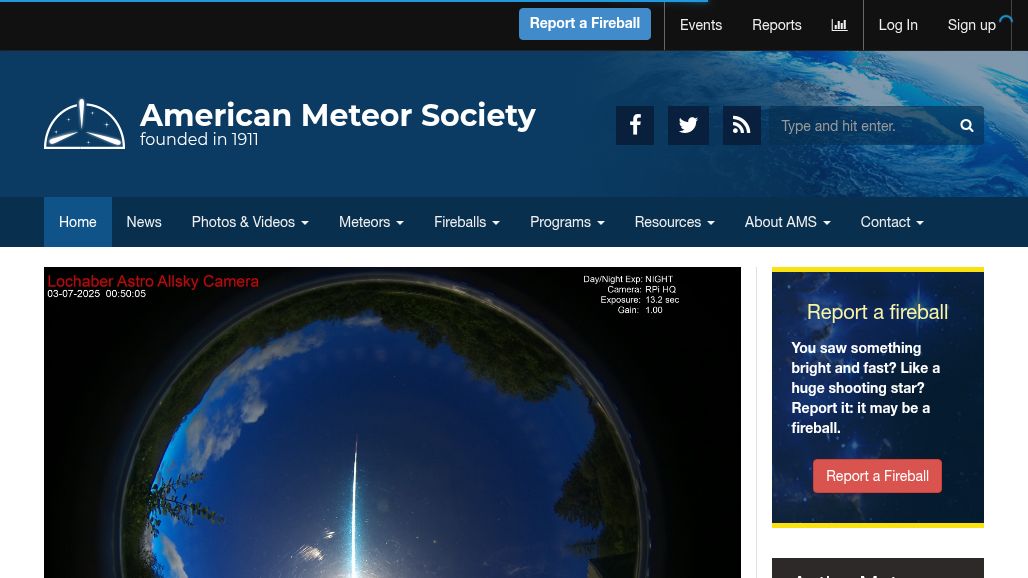Image resolution: width=1028 pixels, height=578 pixels.
Task: Open the statistics bar chart icon
Action: pos(839,25)
